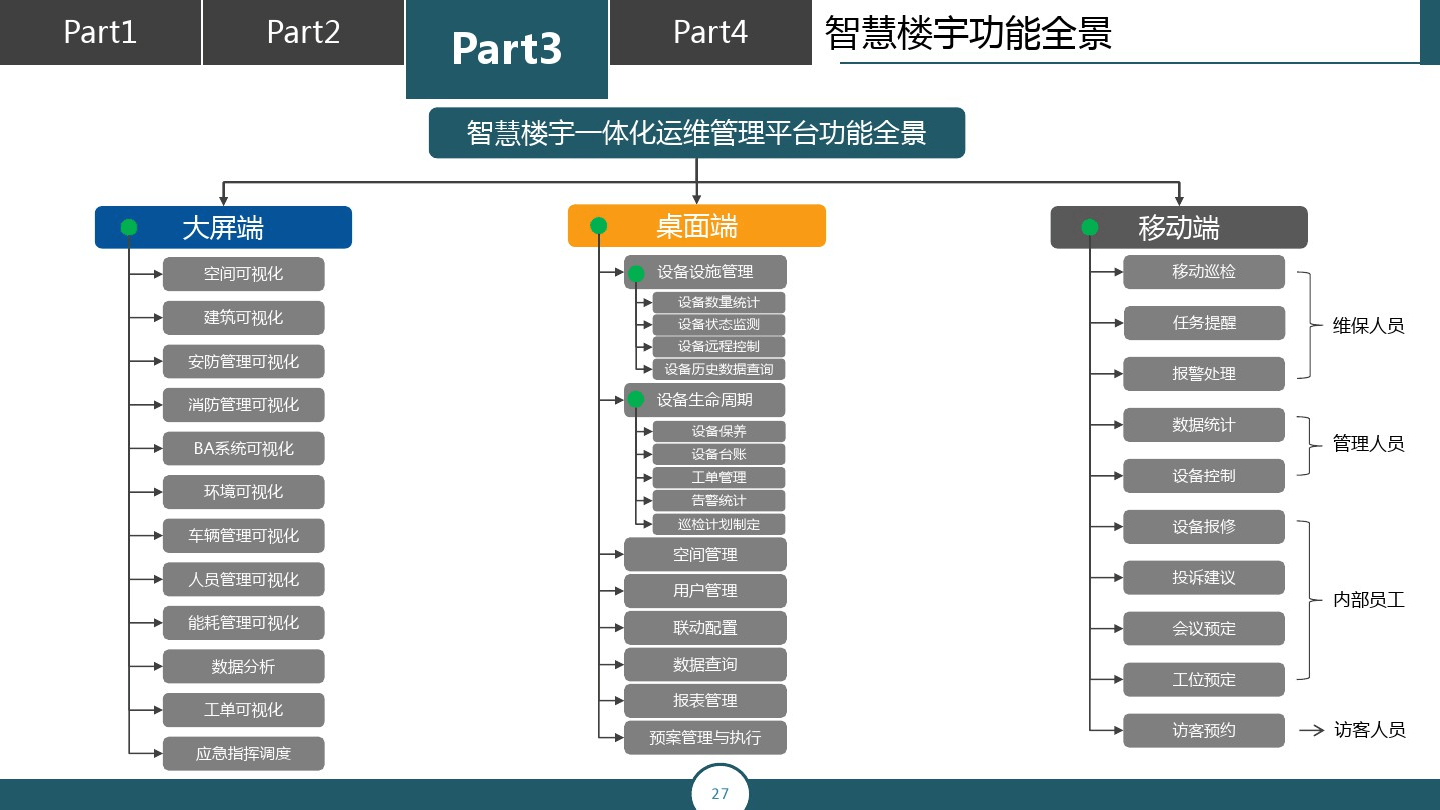Select the 报表管理 box
1440x810 pixels.
point(705,701)
